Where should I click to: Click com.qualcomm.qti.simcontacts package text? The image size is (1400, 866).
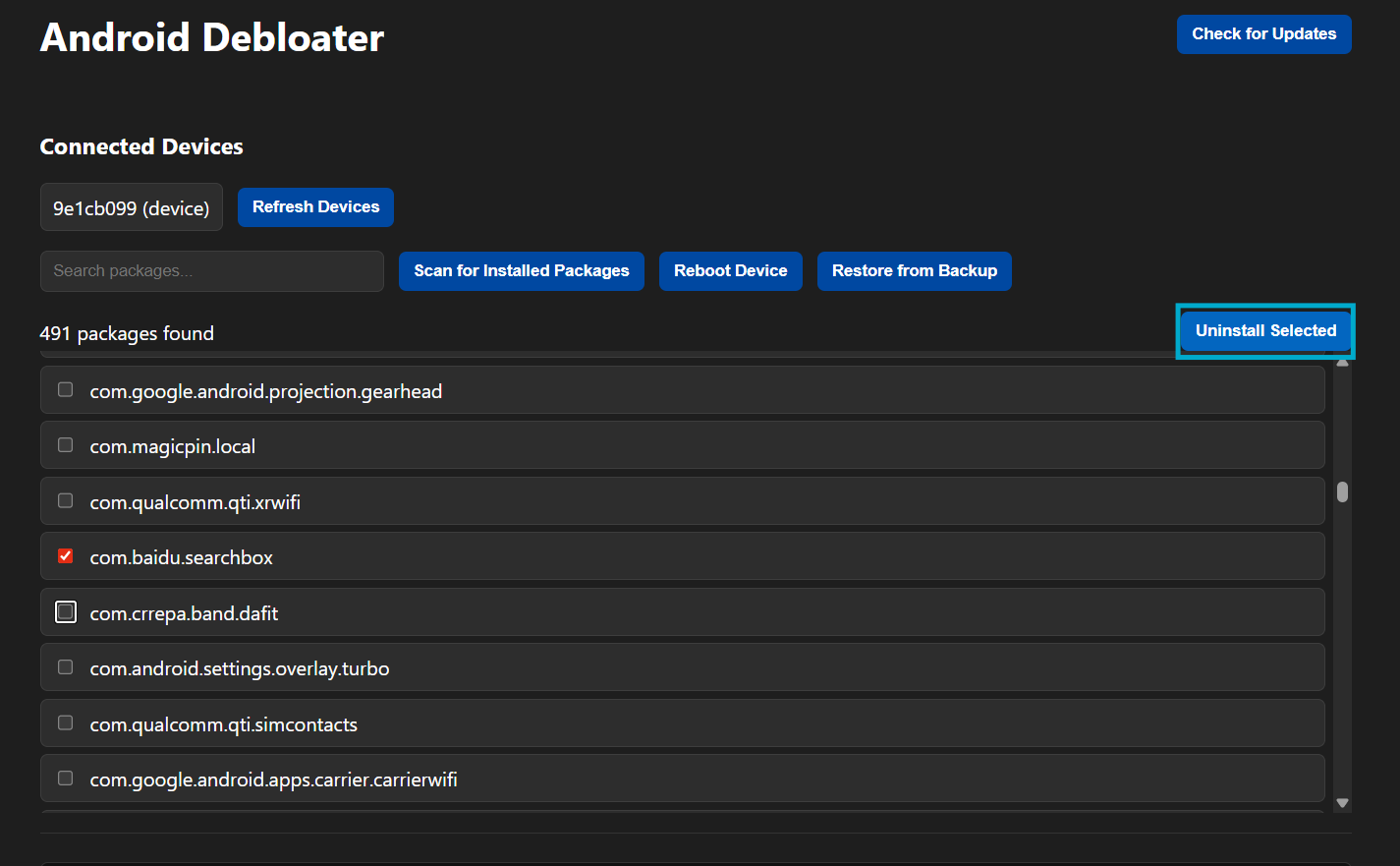[224, 724]
